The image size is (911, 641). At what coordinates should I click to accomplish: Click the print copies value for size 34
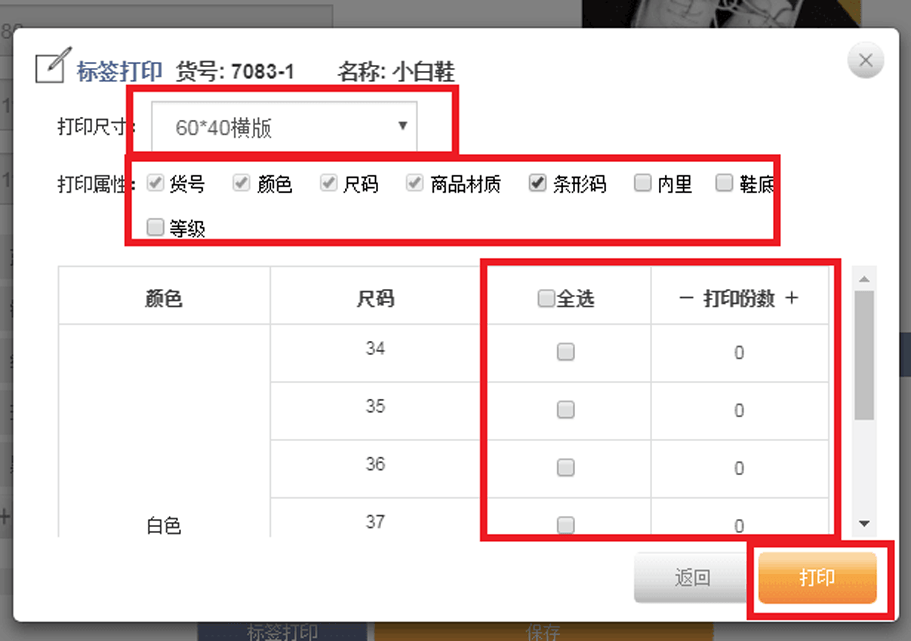point(739,353)
